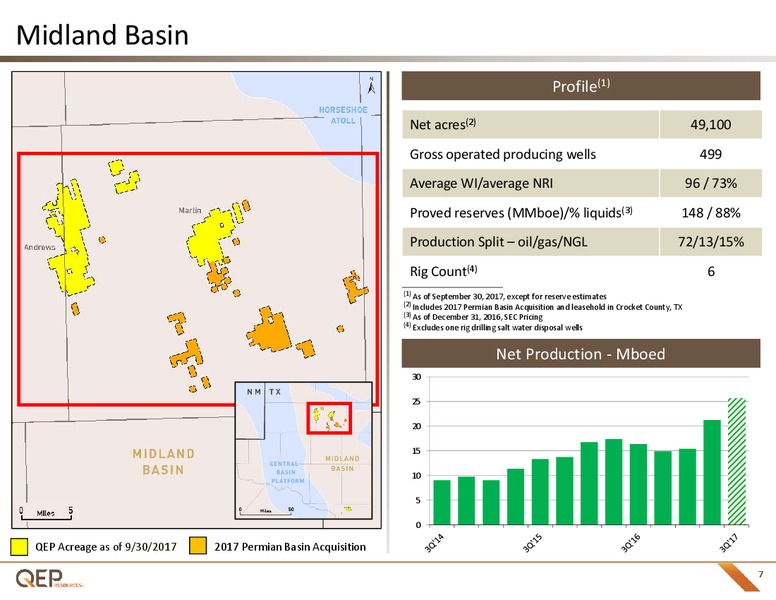
Task: Click the 3Q'16 axis label
Action: (630, 543)
